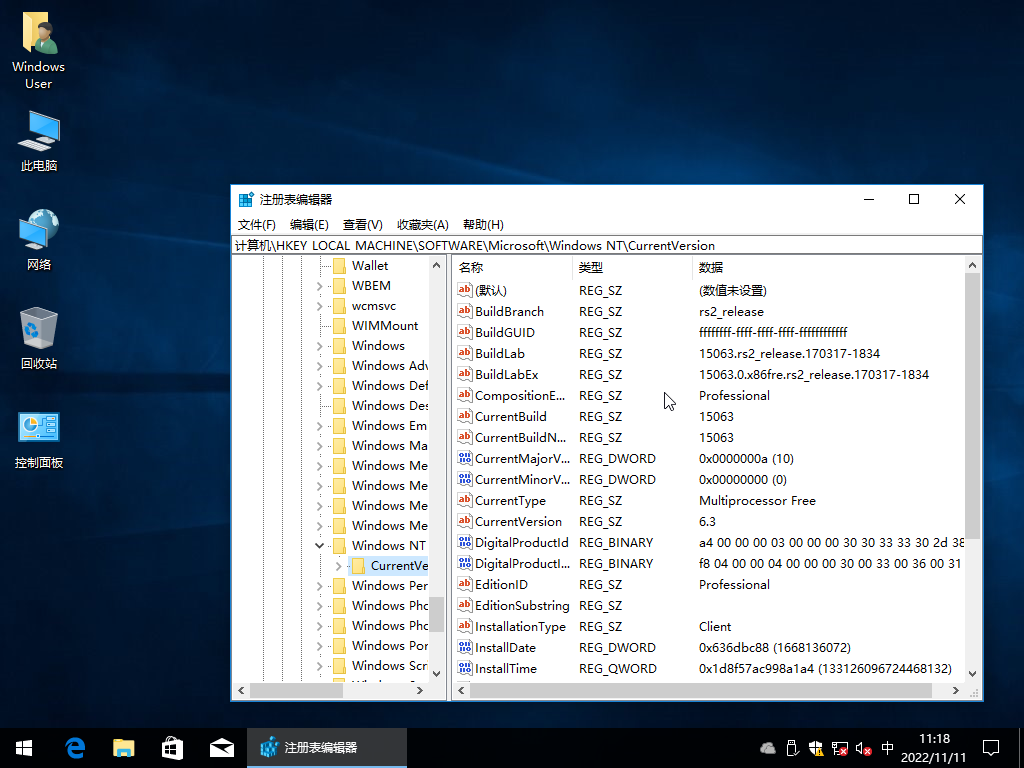Select the EditionID value name

(x=501, y=584)
